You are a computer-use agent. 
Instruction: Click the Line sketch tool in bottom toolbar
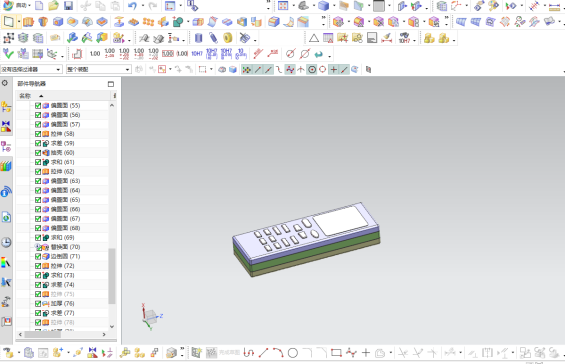pyautogui.click(x=263, y=352)
